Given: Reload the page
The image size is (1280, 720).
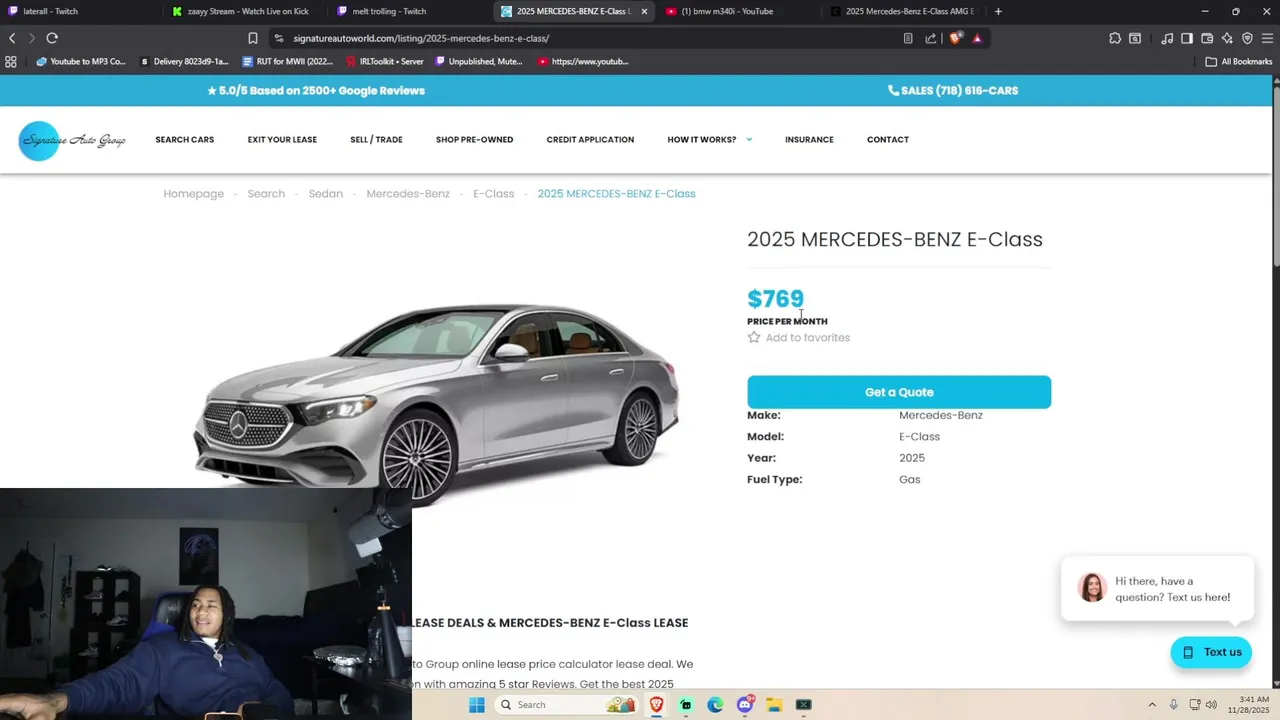Looking at the screenshot, I should pyautogui.click(x=52, y=38).
